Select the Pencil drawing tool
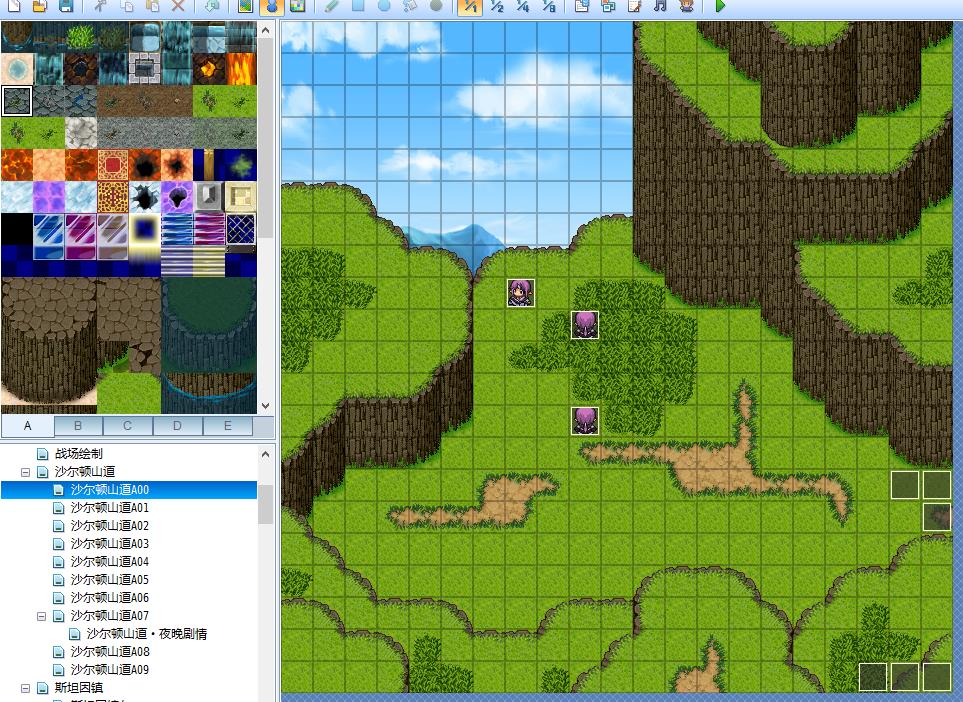The height and width of the screenshot is (702, 963). [332, 6]
